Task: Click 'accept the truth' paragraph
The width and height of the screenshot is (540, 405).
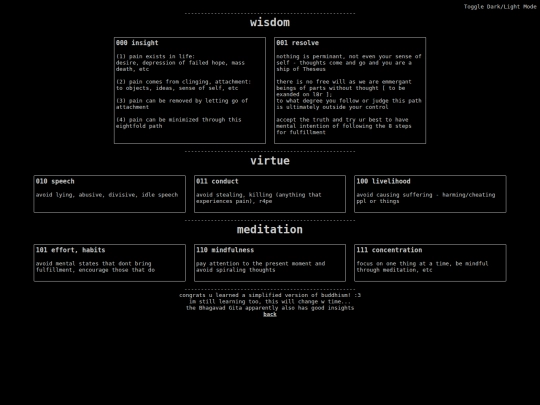Action: (344, 126)
